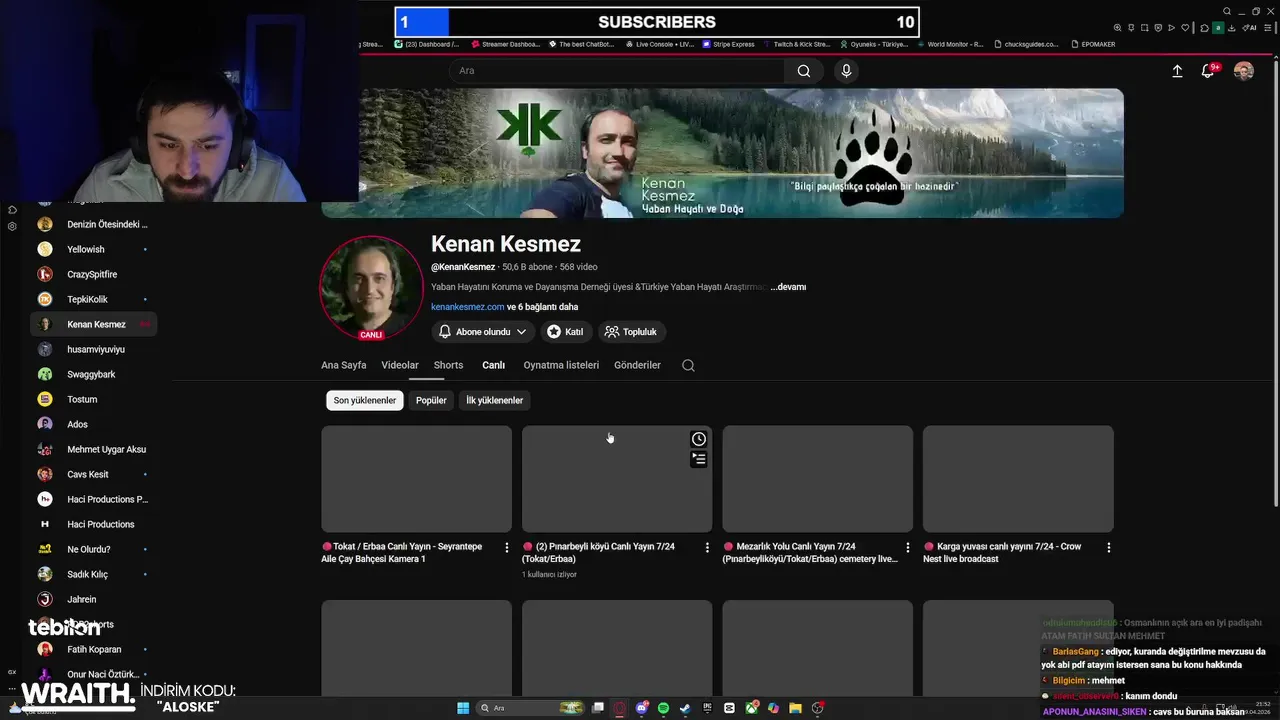Open the Twitch & Kick Stre... bookmark
The height and width of the screenshot is (720, 1280).
[796, 44]
